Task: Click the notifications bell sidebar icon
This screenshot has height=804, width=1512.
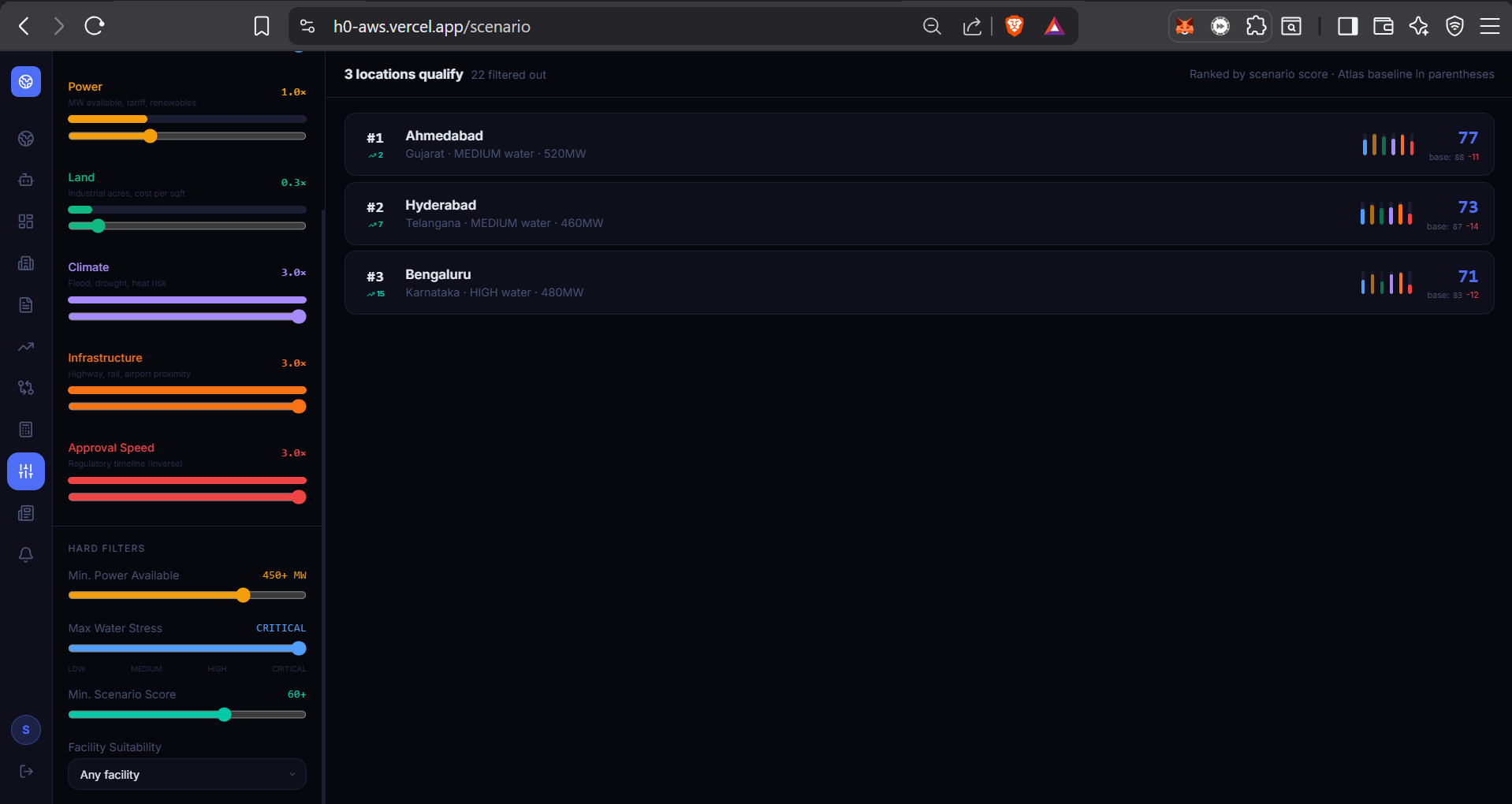Action: pos(26,555)
